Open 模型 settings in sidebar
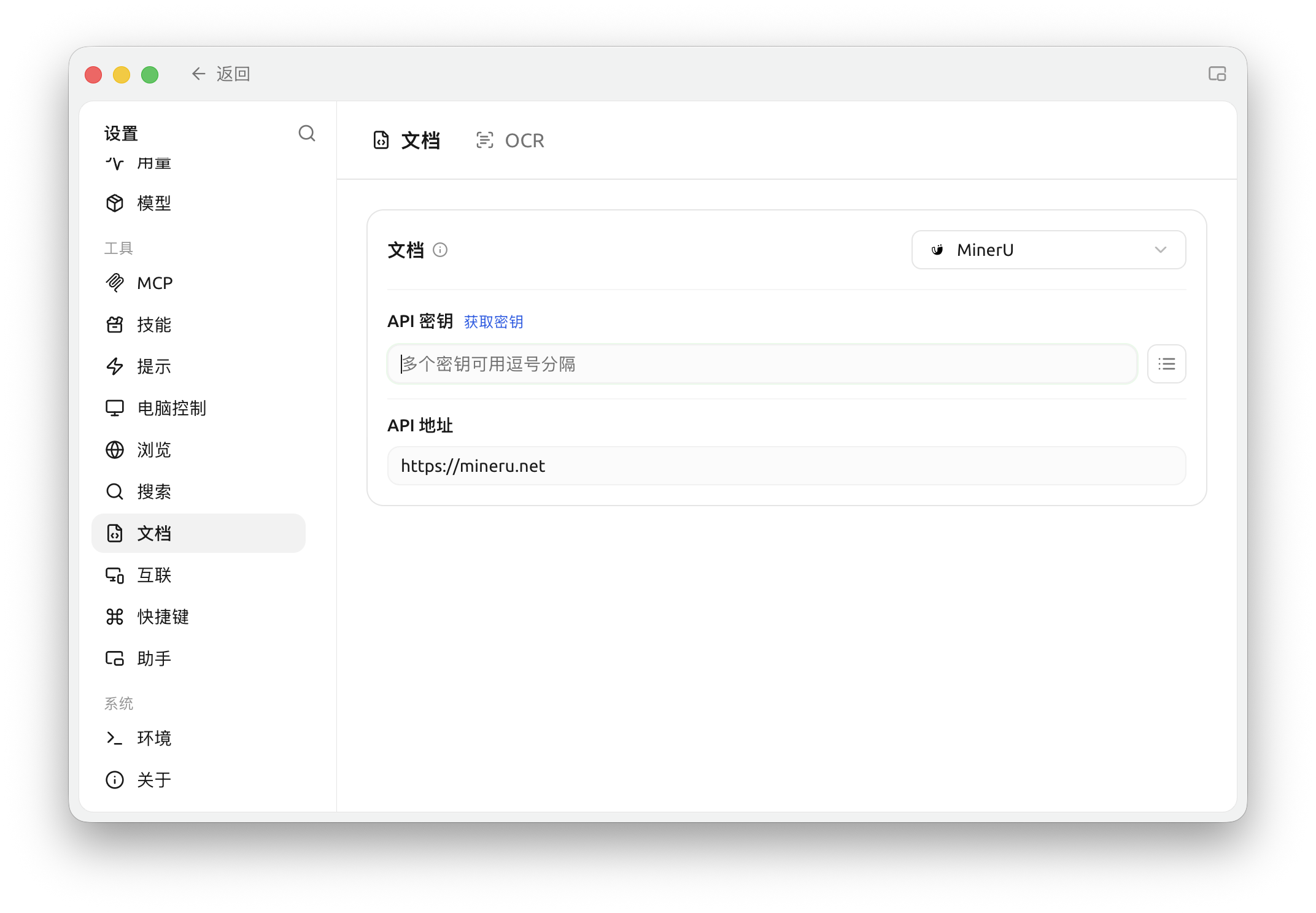The width and height of the screenshot is (1316, 913). click(x=198, y=203)
